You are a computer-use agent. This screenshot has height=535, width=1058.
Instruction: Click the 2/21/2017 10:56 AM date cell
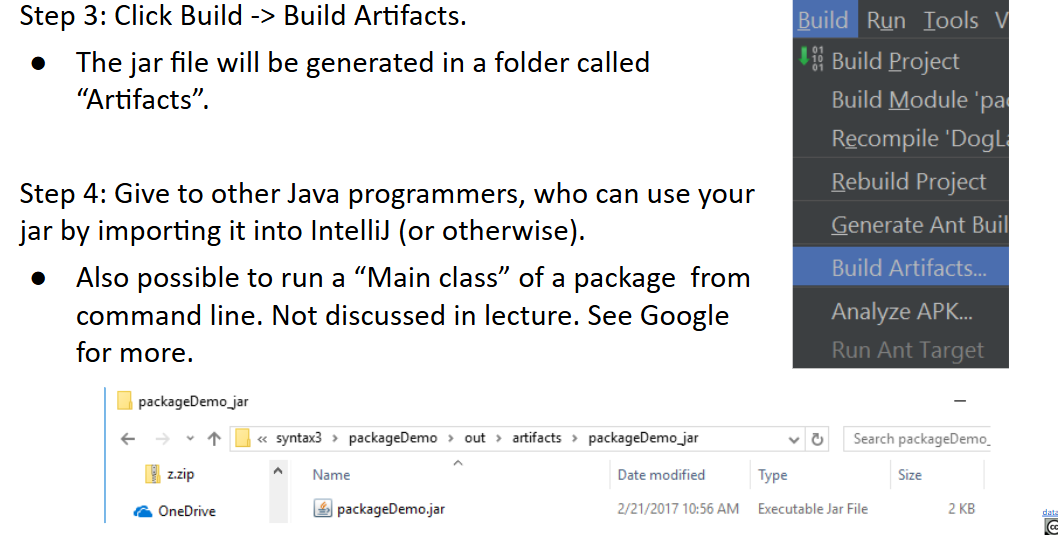[x=678, y=509]
